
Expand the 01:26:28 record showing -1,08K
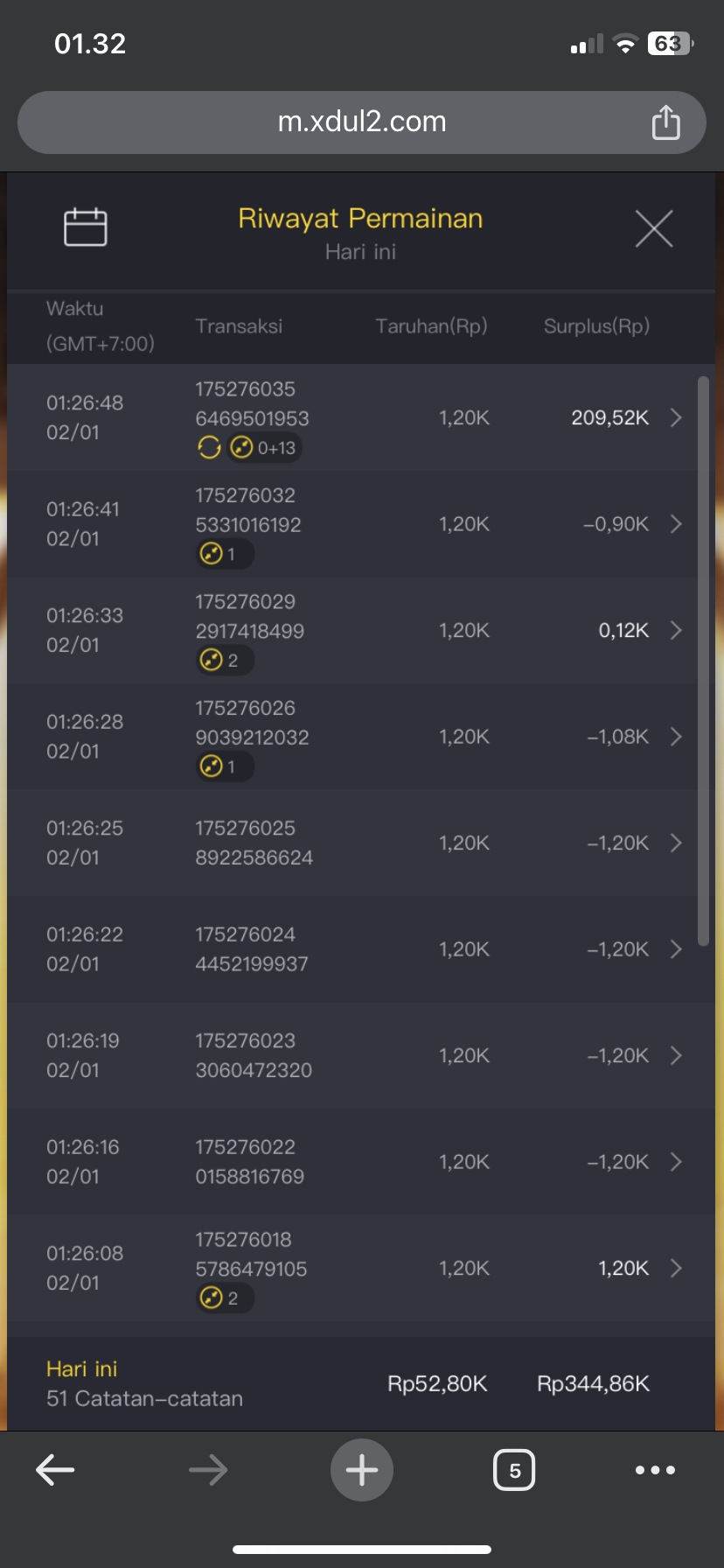[676, 737]
